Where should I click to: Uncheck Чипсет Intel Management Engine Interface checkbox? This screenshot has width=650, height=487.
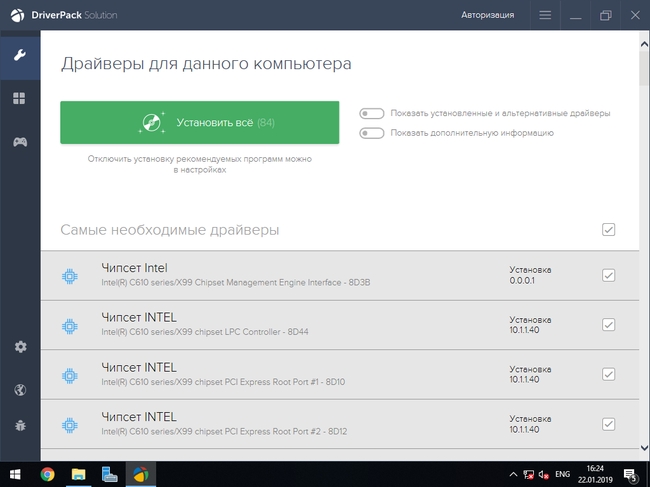pos(608,275)
